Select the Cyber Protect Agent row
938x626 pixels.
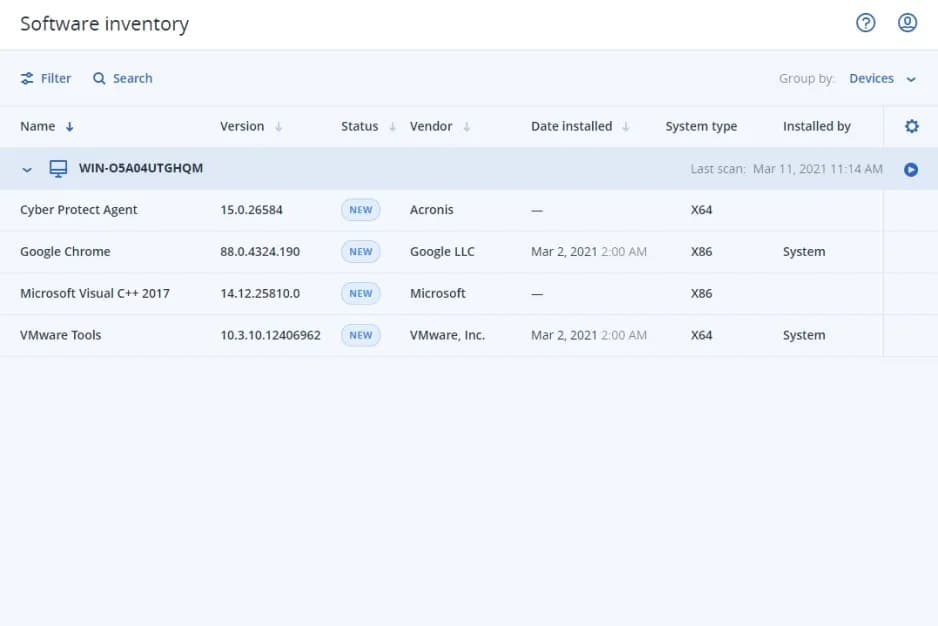[79, 210]
